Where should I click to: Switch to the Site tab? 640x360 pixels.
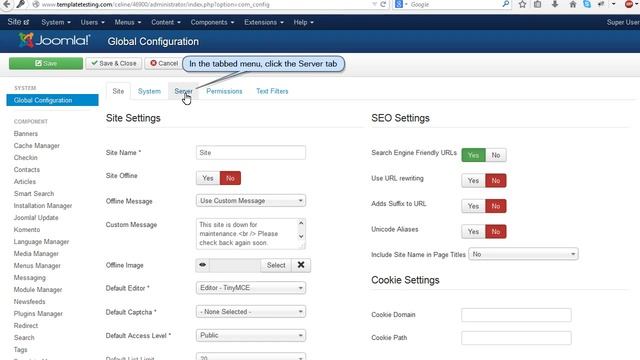pos(118,91)
